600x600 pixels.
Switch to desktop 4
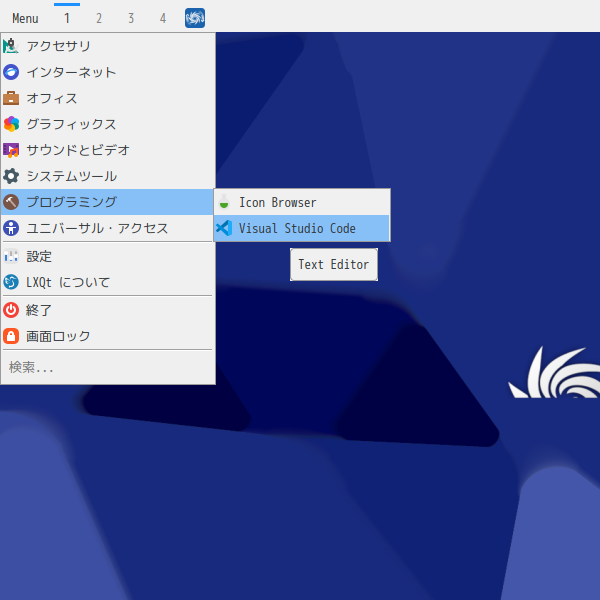[x=163, y=18]
